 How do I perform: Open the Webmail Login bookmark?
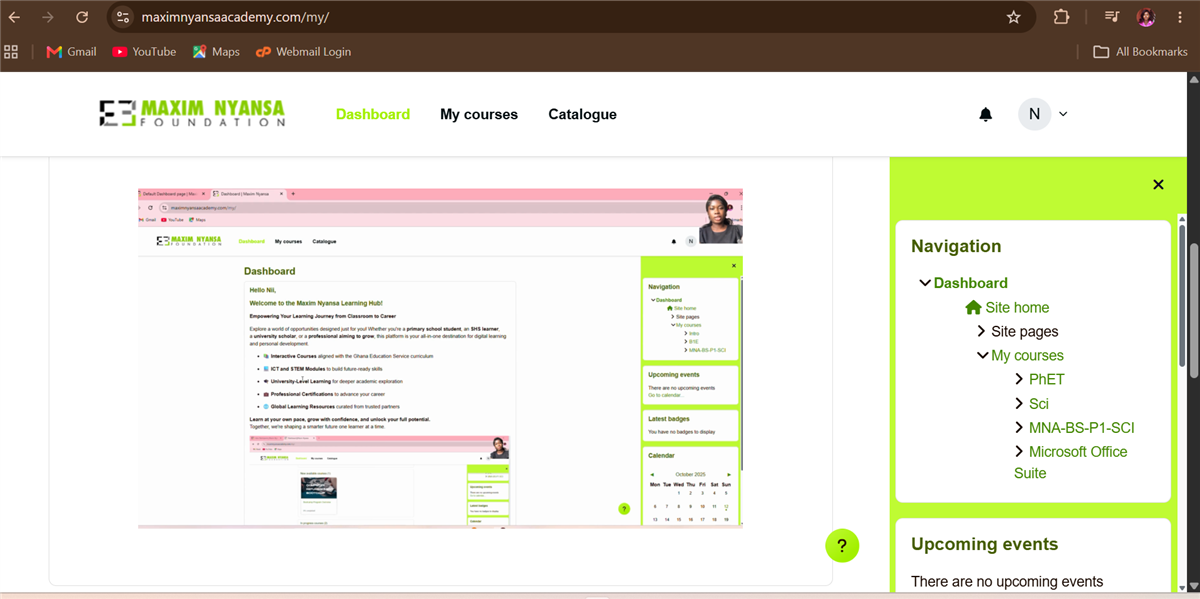click(304, 52)
